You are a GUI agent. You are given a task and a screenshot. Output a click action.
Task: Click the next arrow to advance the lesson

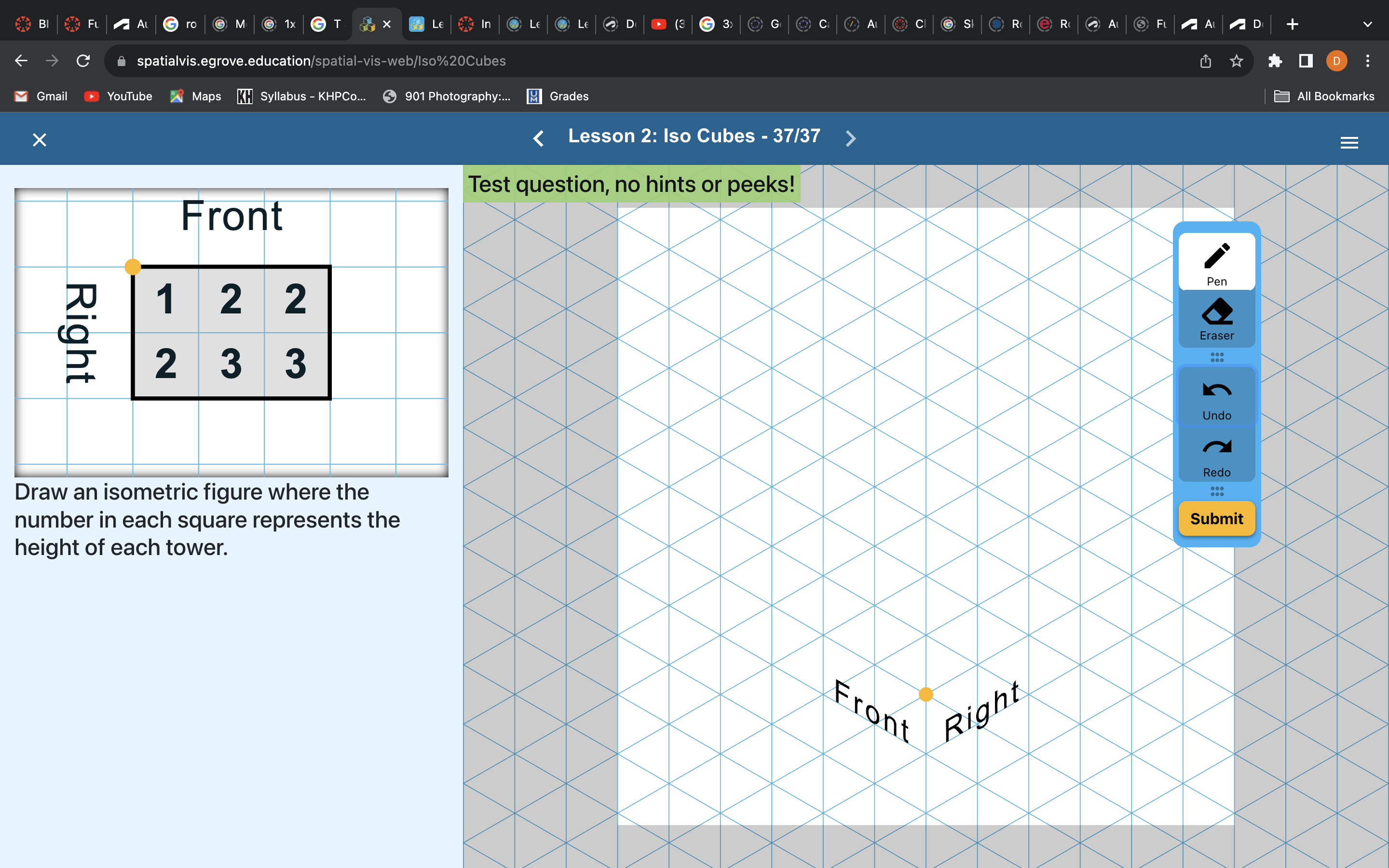coord(850,138)
